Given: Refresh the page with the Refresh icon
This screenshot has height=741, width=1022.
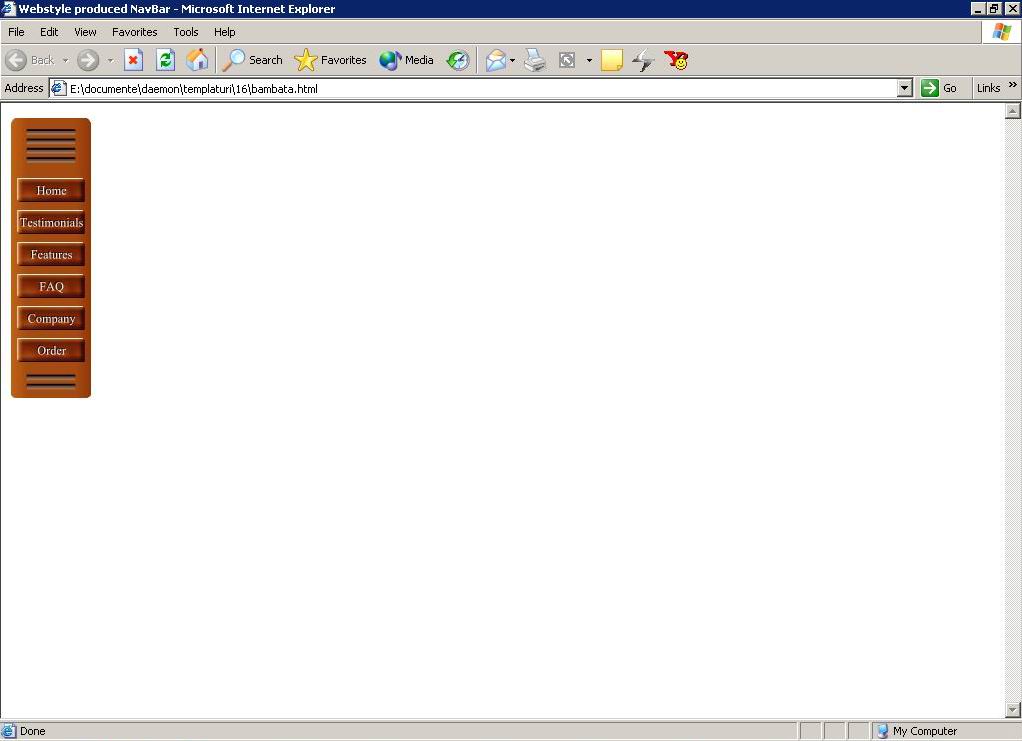Looking at the screenshot, I should point(165,60).
